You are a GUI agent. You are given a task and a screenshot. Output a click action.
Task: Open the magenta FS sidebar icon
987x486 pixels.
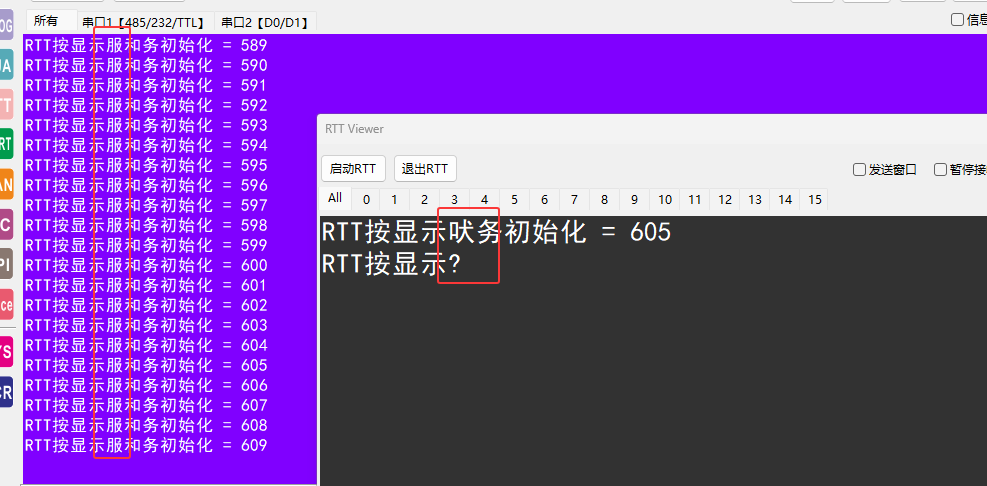coord(6,352)
